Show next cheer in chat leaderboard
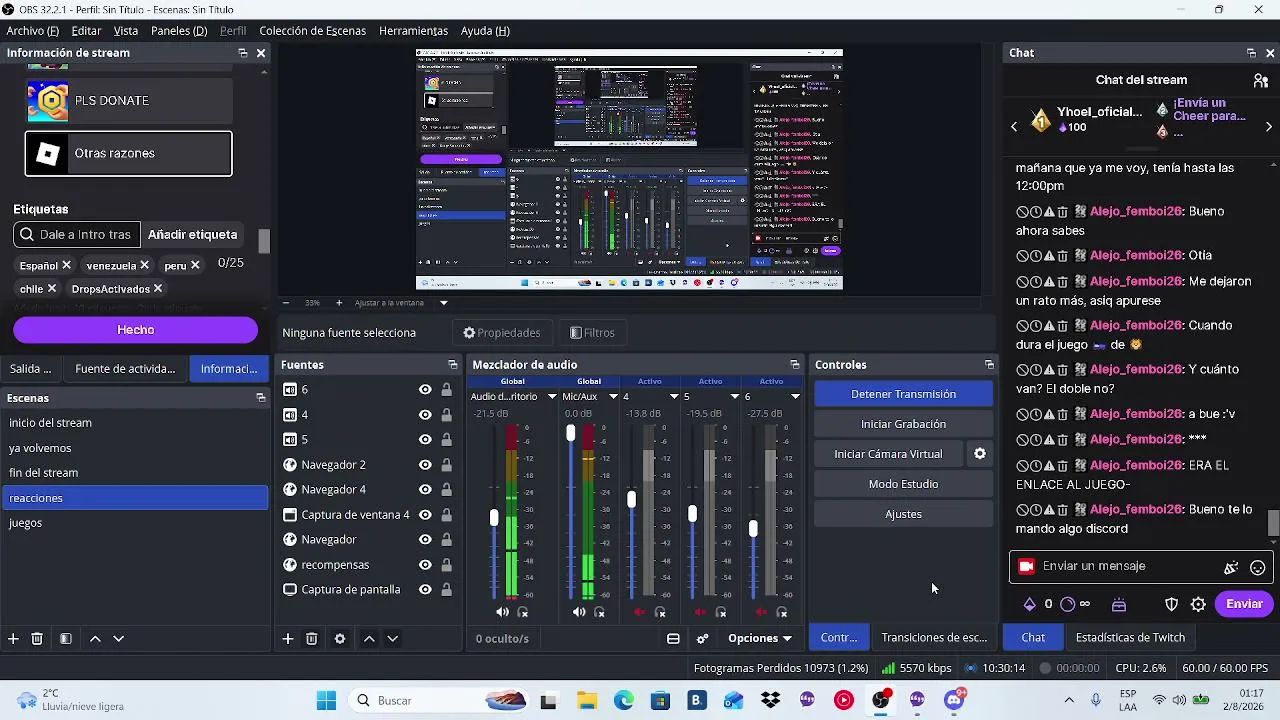The width and height of the screenshot is (1280, 720). [1269, 127]
